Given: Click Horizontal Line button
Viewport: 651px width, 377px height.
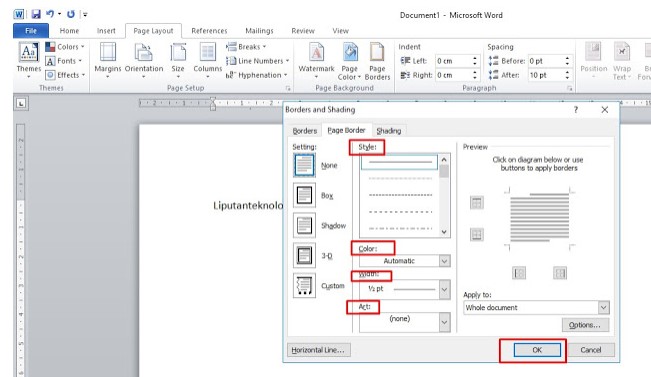Looking at the screenshot, I should (318, 350).
